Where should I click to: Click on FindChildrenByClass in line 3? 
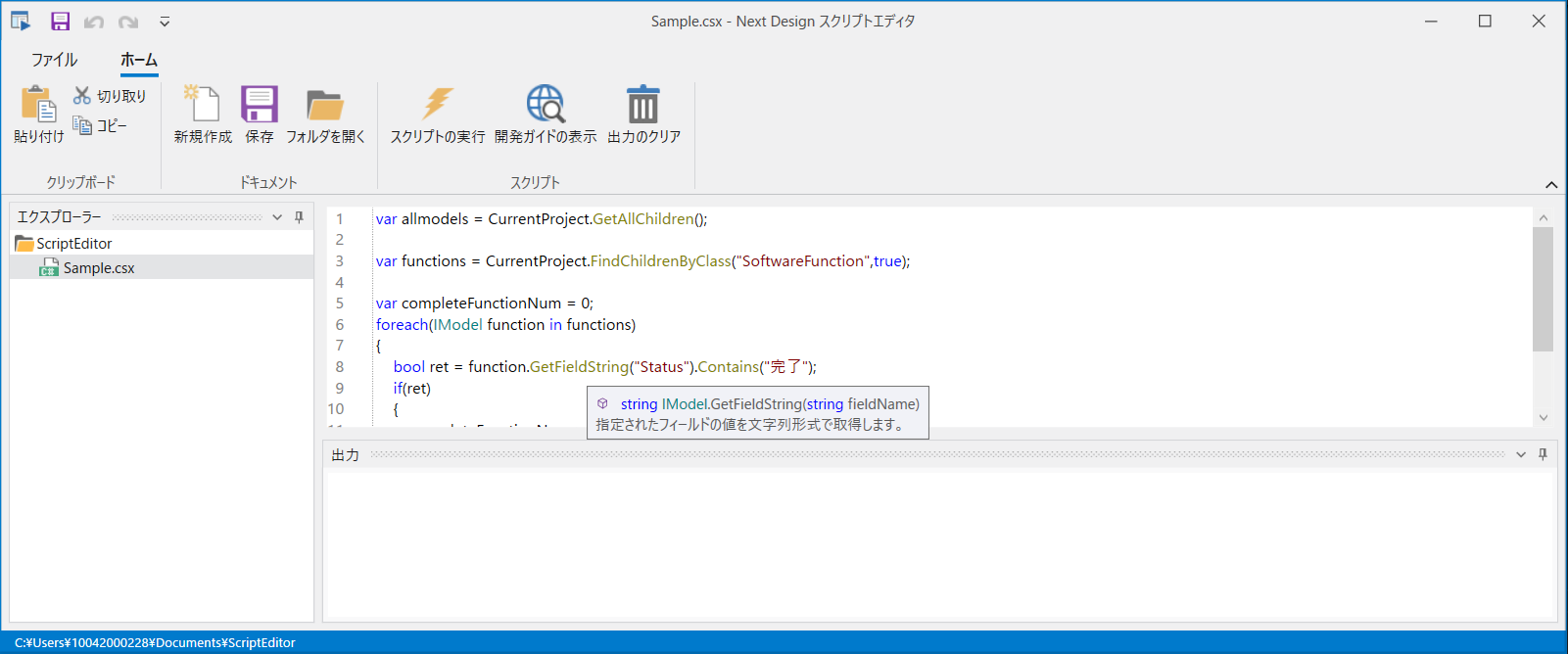[x=660, y=261]
